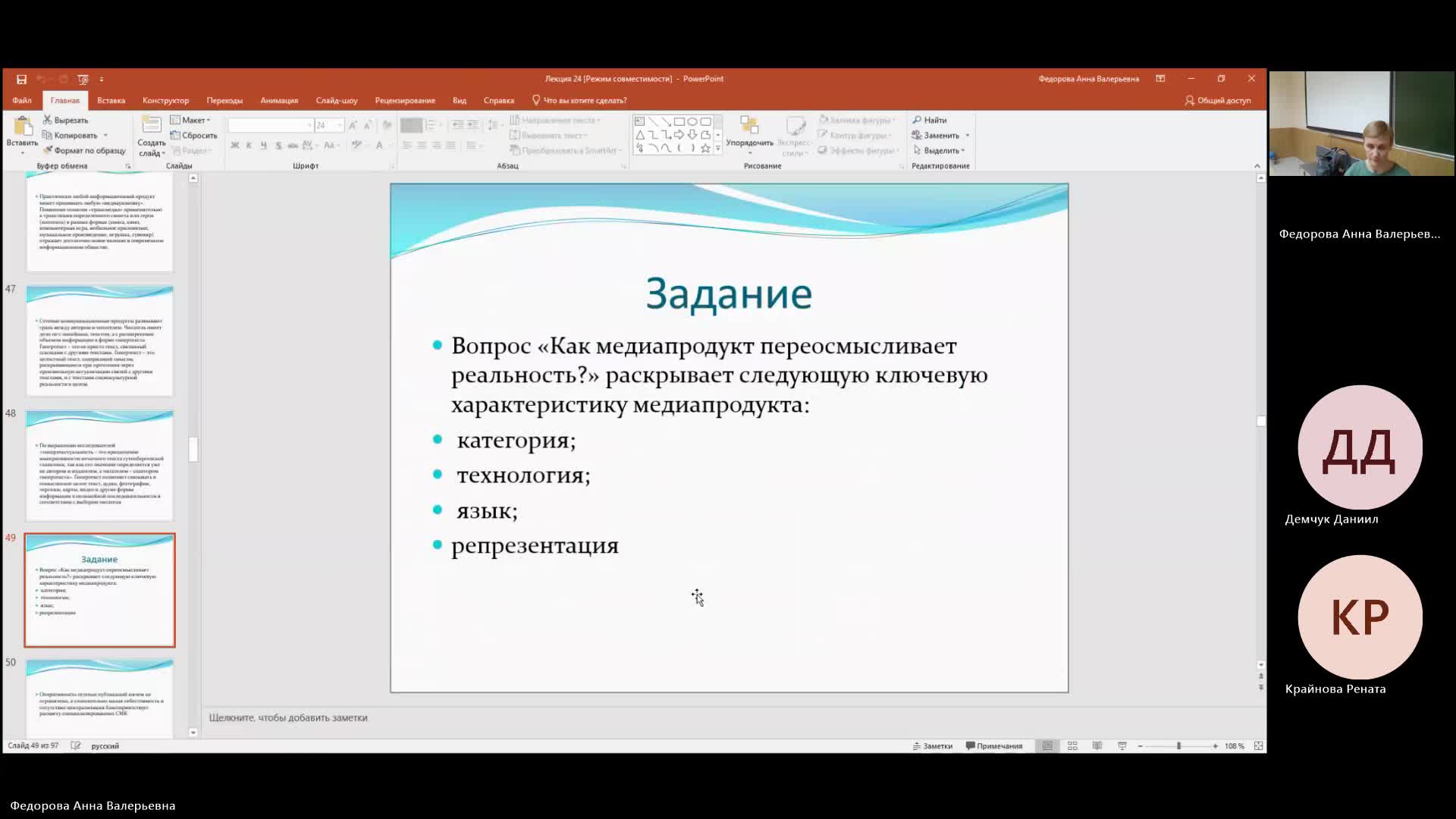Image resolution: width=1456 pixels, height=819 pixels.
Task: Click the lightbulb 'Что вы хотите сделать?' box
Action: tap(579, 100)
